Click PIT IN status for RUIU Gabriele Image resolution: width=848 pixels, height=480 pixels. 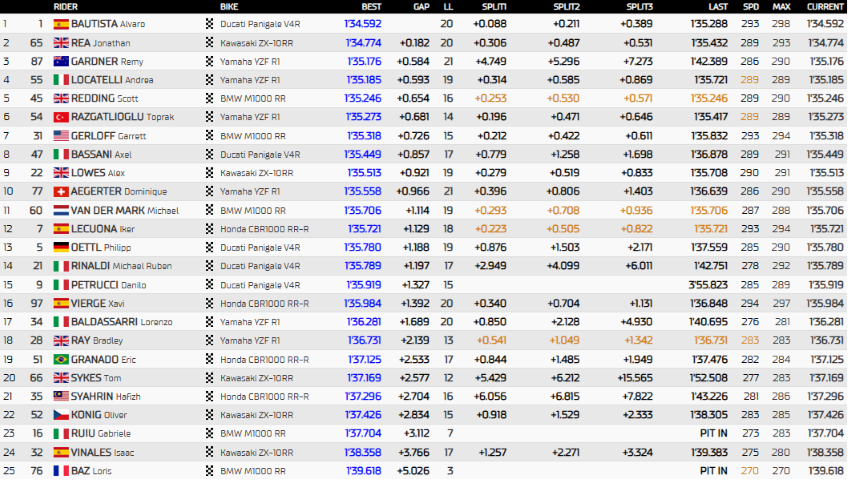(x=713, y=433)
